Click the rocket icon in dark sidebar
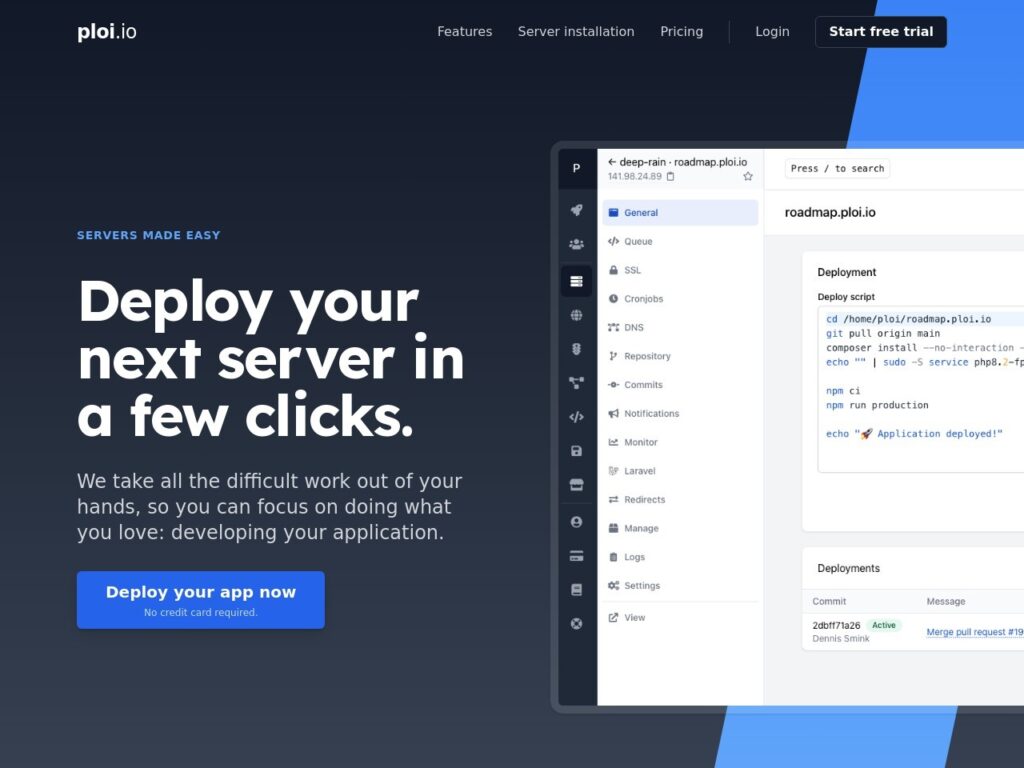Screen dimensions: 1024x768 [x=576, y=210]
